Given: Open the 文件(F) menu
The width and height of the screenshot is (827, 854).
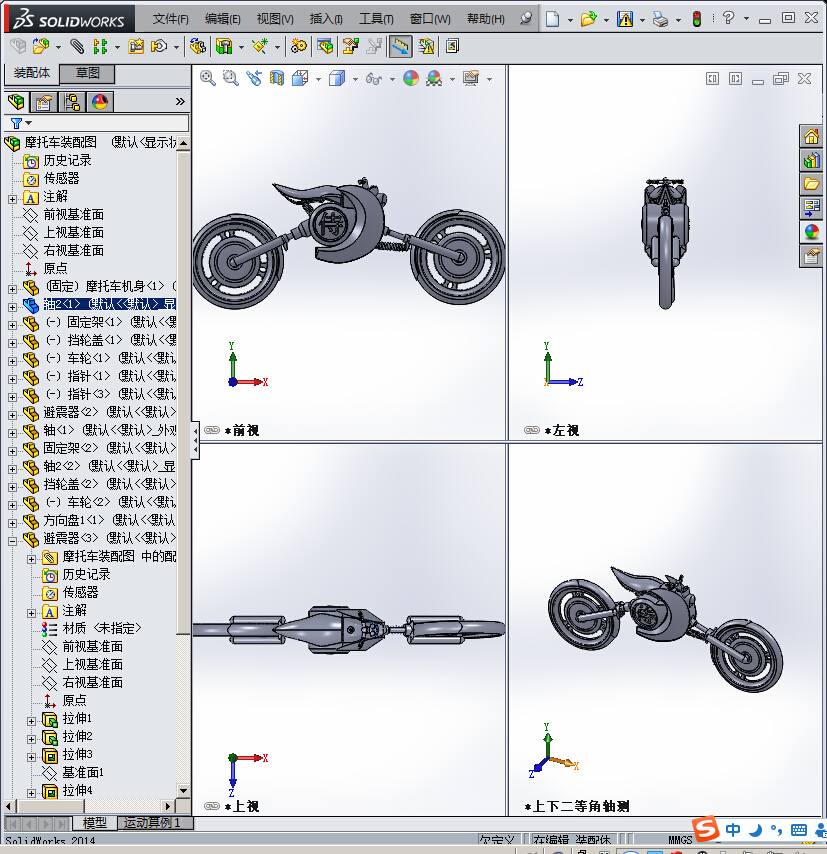Looking at the screenshot, I should tap(171, 19).
